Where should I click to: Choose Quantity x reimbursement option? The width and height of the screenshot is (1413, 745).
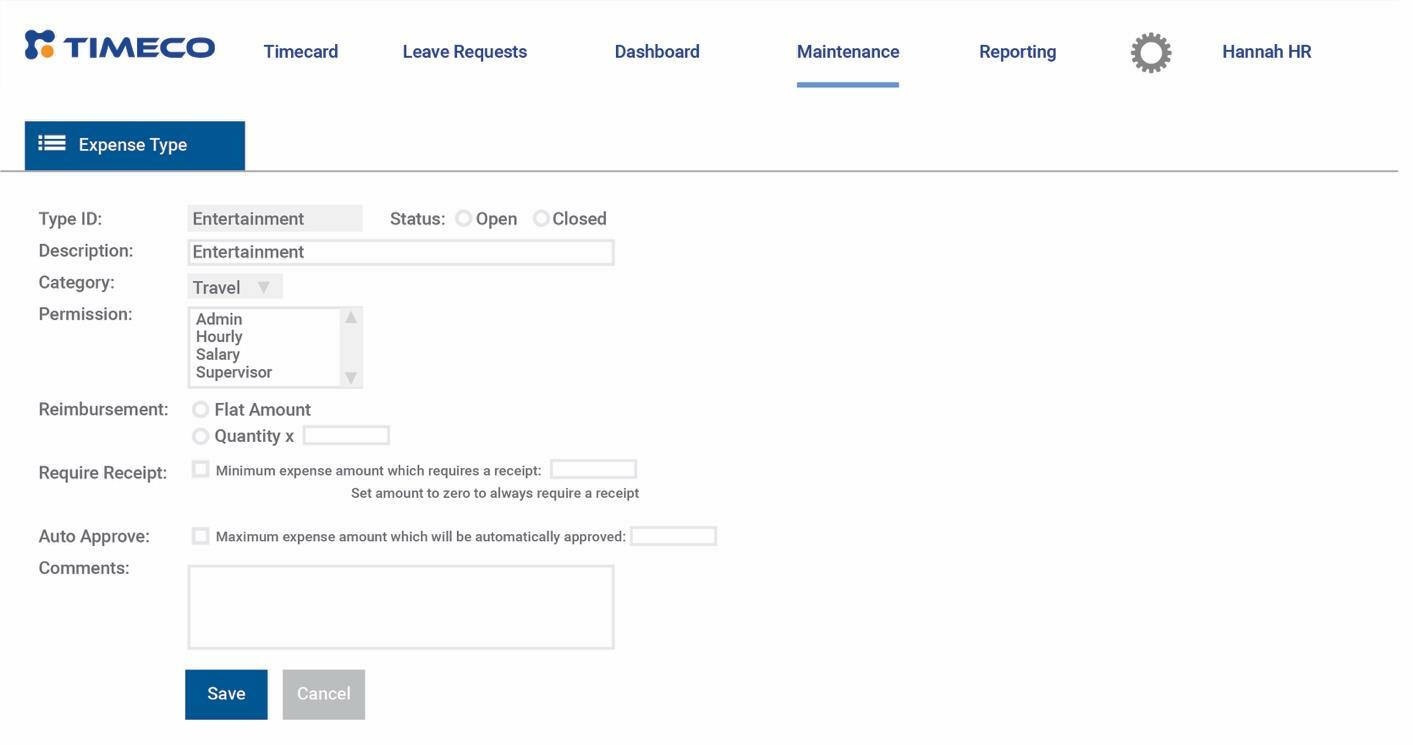click(x=200, y=434)
